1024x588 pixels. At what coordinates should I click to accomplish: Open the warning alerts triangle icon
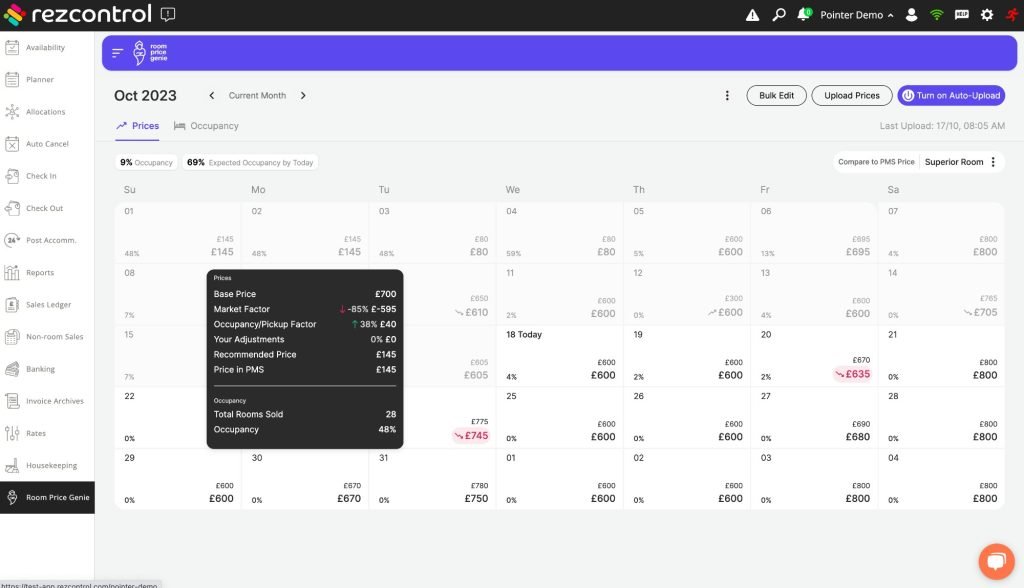point(752,15)
